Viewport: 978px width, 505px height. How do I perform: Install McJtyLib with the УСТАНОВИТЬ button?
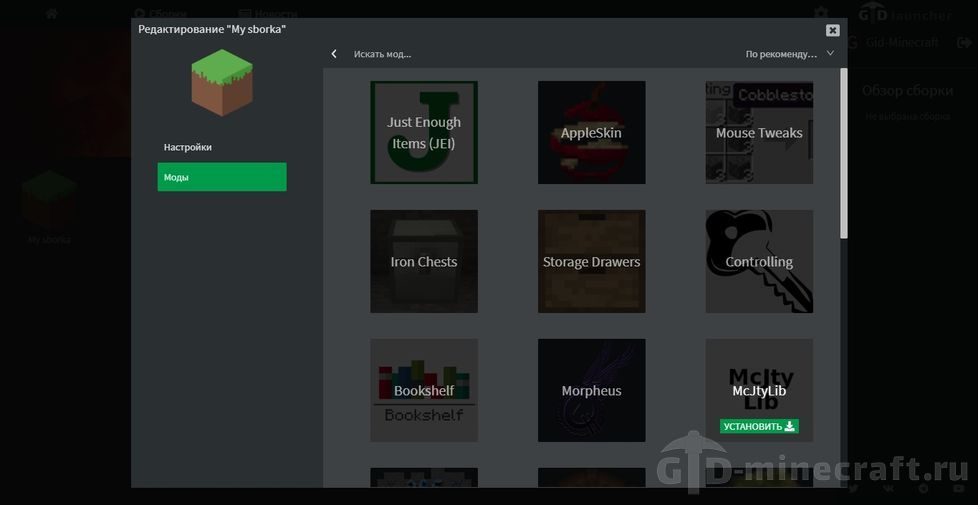coord(759,426)
